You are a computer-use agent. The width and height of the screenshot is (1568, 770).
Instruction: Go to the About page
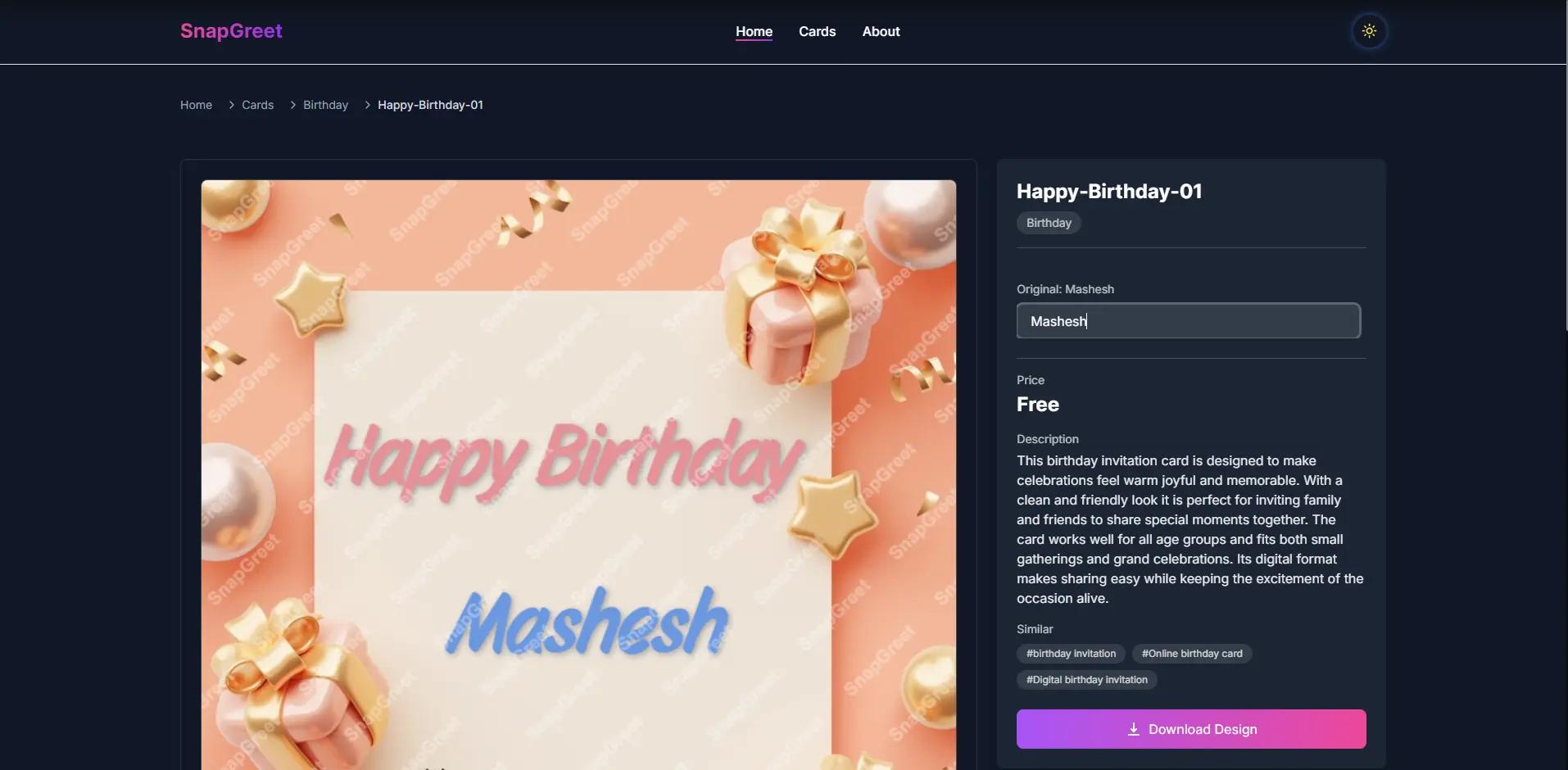click(881, 31)
